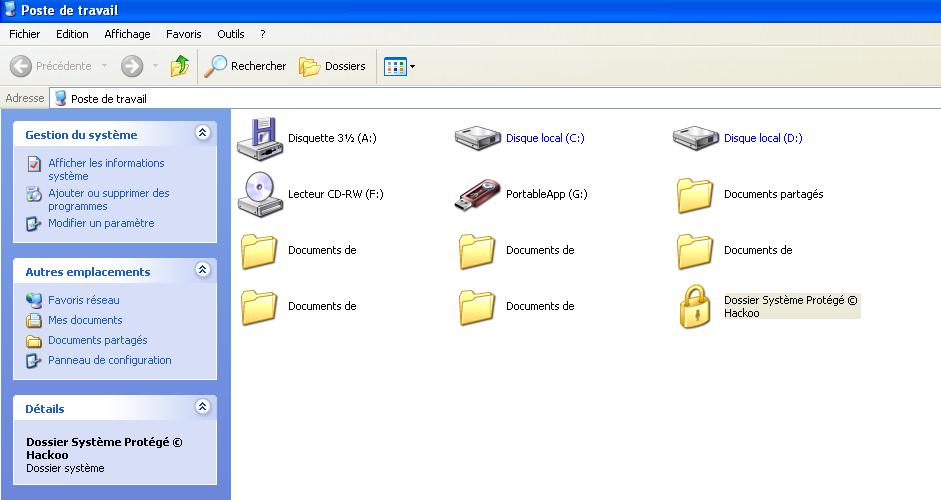Collapse the Autres emplacements panel
Screen dimensions: 941x500
click(203, 270)
